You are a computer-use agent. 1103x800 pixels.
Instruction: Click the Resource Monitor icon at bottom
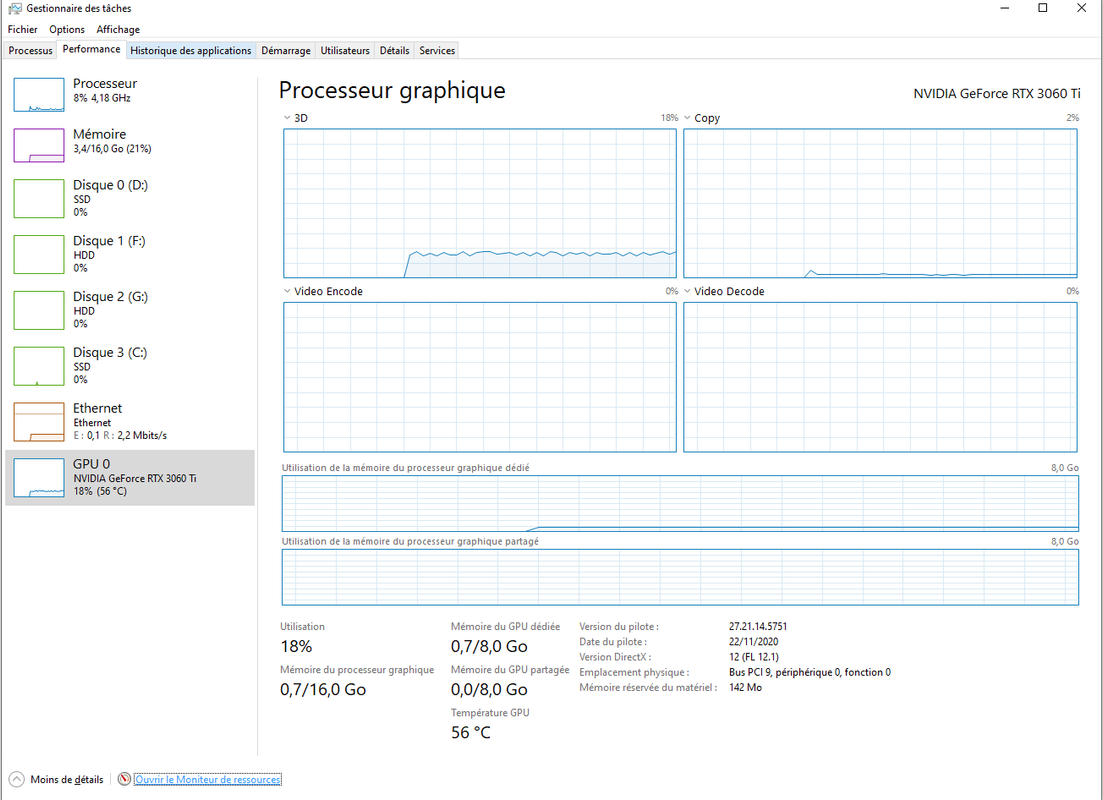click(125, 779)
